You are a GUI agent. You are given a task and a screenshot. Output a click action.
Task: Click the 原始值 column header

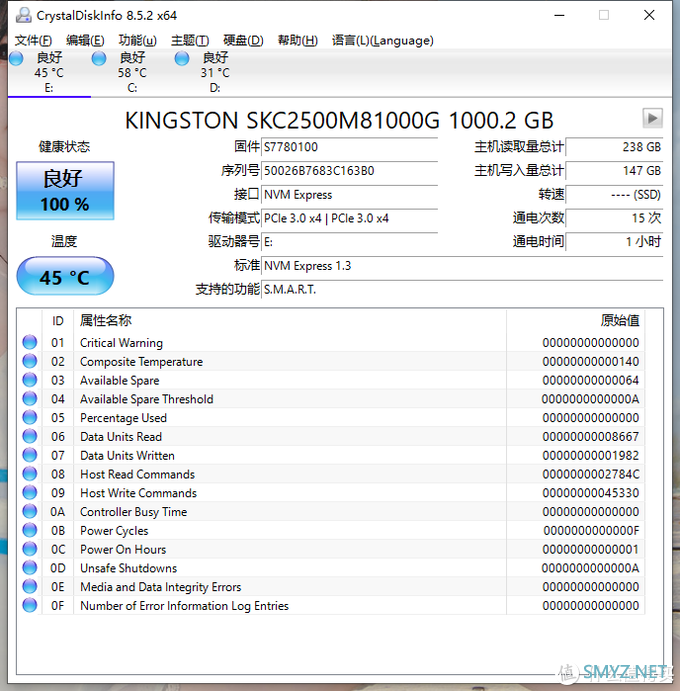576,321
